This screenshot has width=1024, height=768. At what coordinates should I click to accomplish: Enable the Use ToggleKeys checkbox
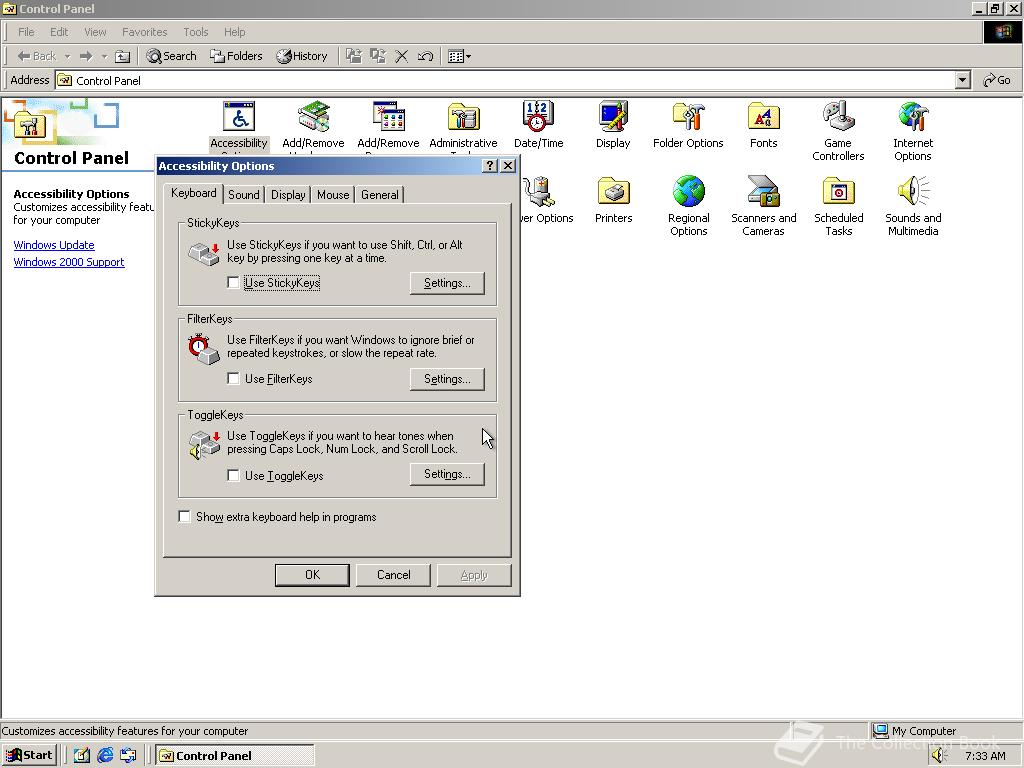(233, 475)
